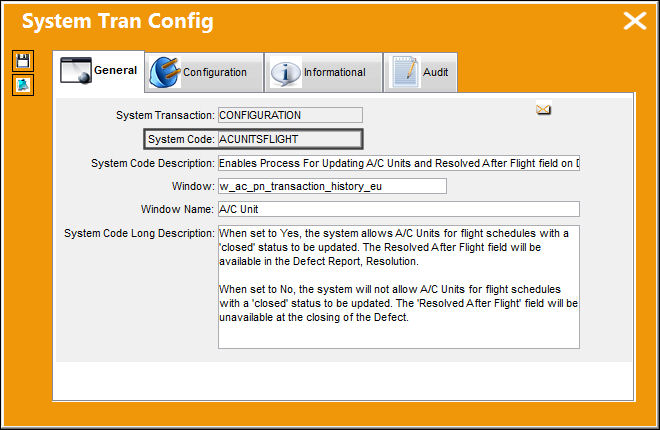Click the Configuration tab plug icon
Screen dimensions: 660x430
pos(165,72)
